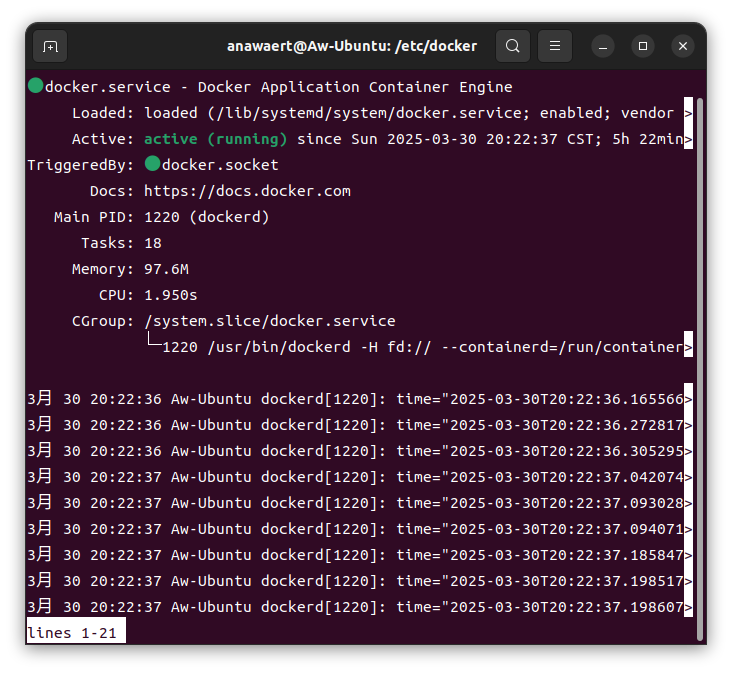The height and width of the screenshot is (673, 732).
Task: Click the green "active (running)" status text
Action: (215, 139)
